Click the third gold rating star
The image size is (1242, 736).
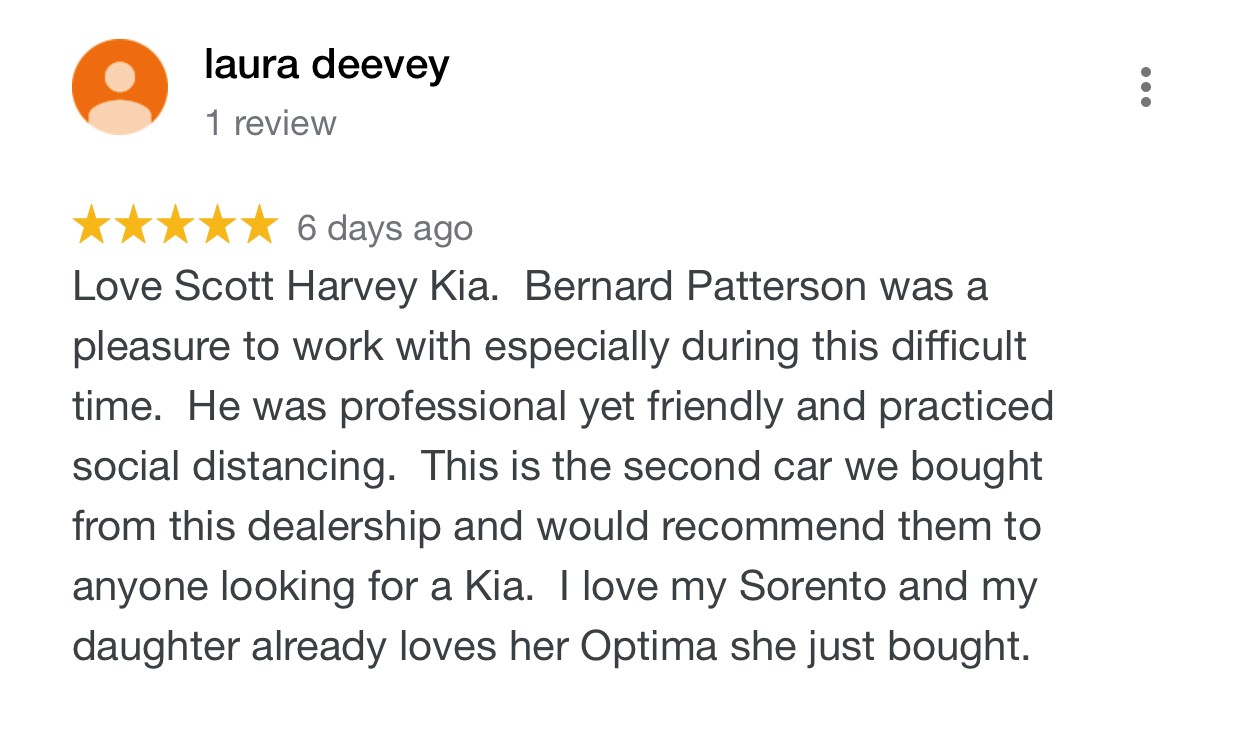pyautogui.click(x=175, y=227)
